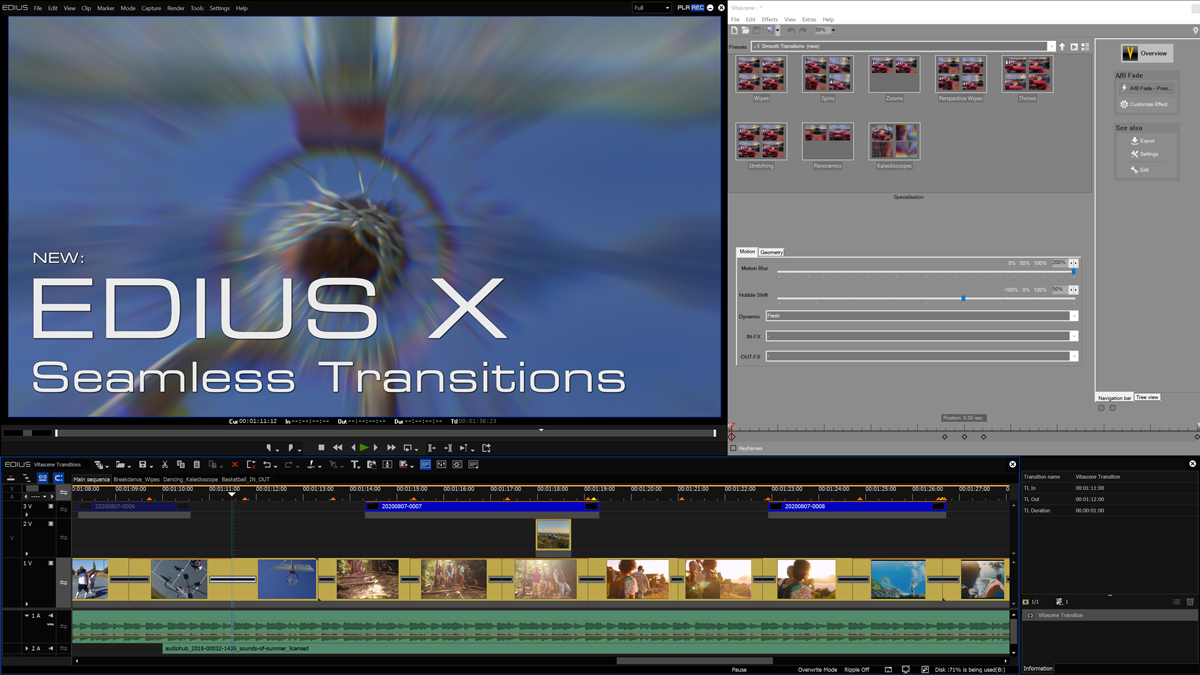
Task: Click the Open project folder icon in EDIUS
Action: coord(120,464)
